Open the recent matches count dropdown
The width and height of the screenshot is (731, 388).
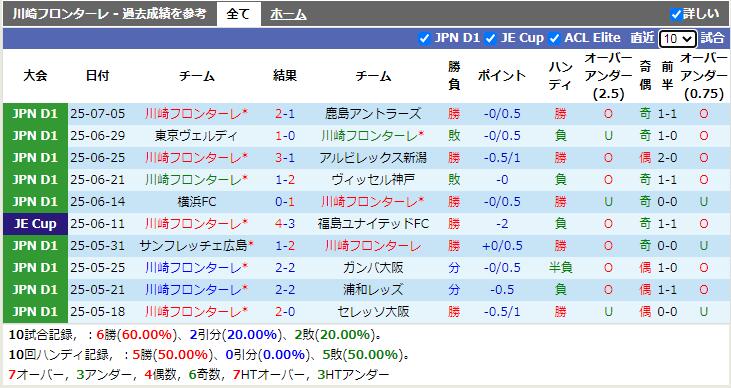tap(677, 39)
